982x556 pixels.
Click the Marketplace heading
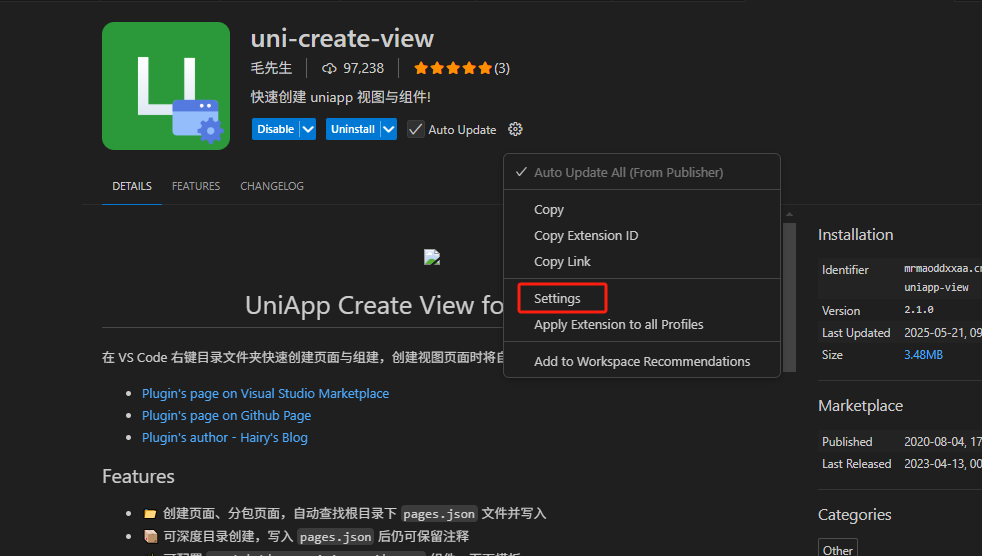861,405
